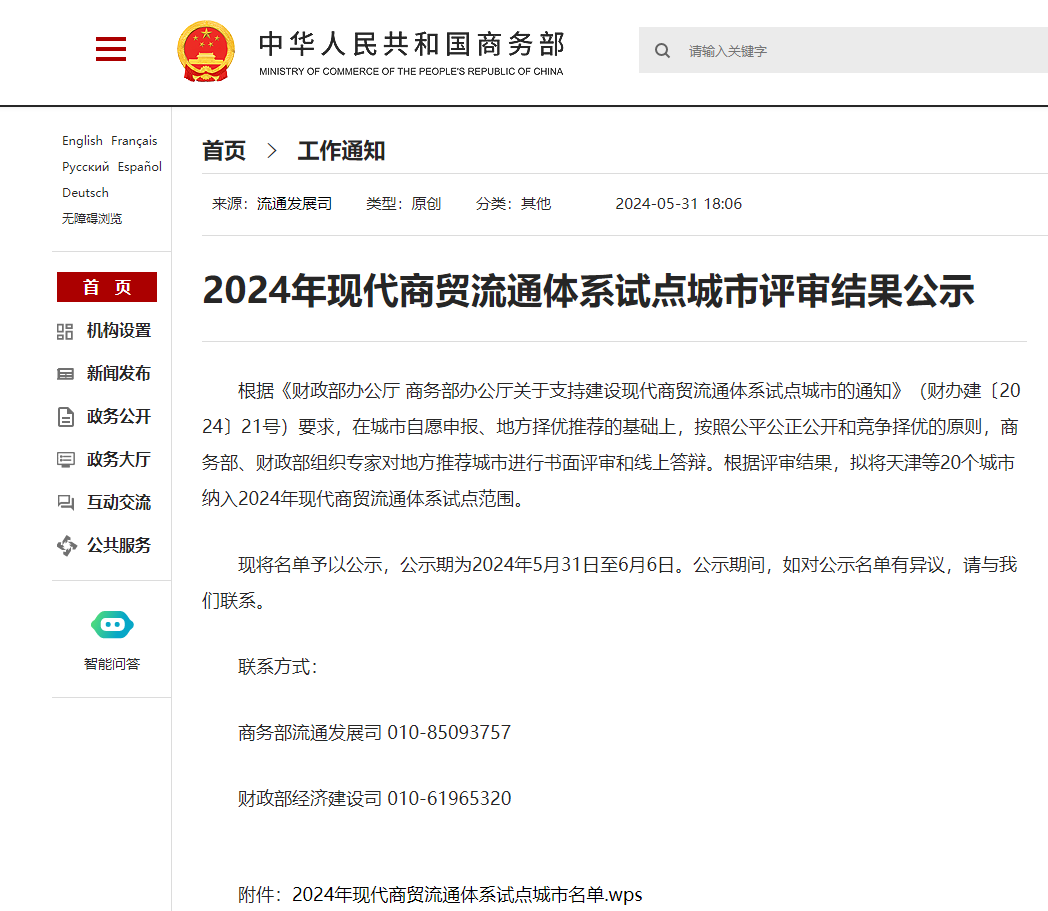Switch language to Deutsch
This screenshot has height=911, width=1048.
click(x=85, y=193)
